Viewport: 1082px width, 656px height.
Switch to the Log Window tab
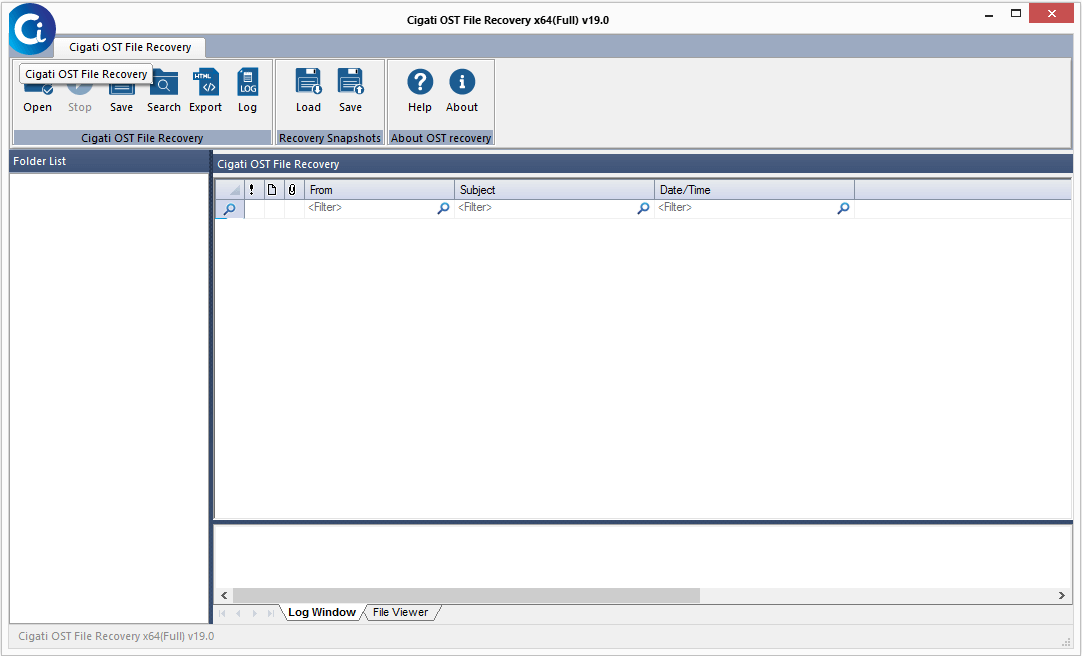pyautogui.click(x=322, y=613)
